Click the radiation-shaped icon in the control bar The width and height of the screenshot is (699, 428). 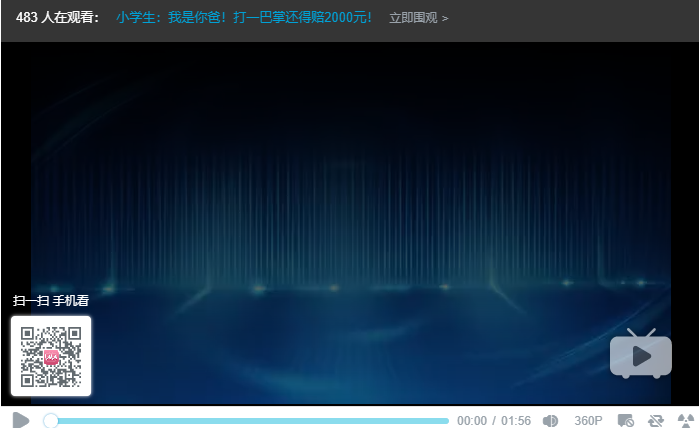pyautogui.click(x=686, y=420)
